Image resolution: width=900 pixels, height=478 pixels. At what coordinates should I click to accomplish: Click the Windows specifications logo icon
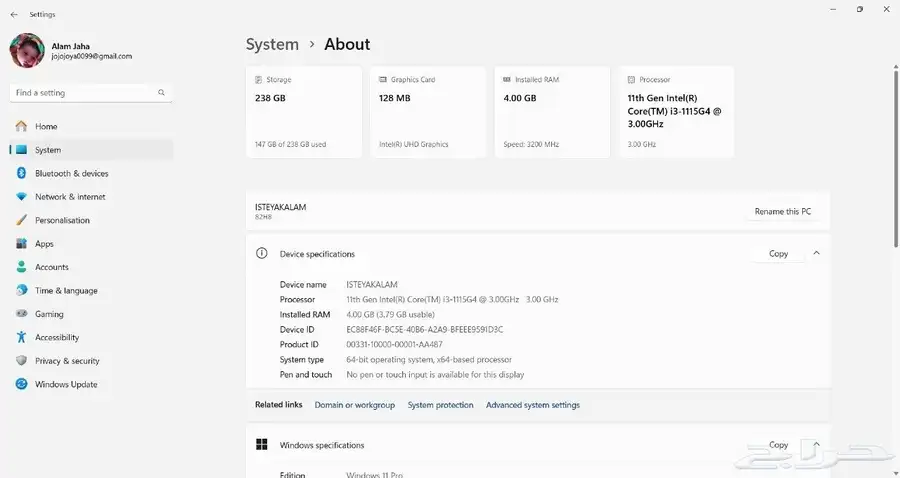[262, 445]
